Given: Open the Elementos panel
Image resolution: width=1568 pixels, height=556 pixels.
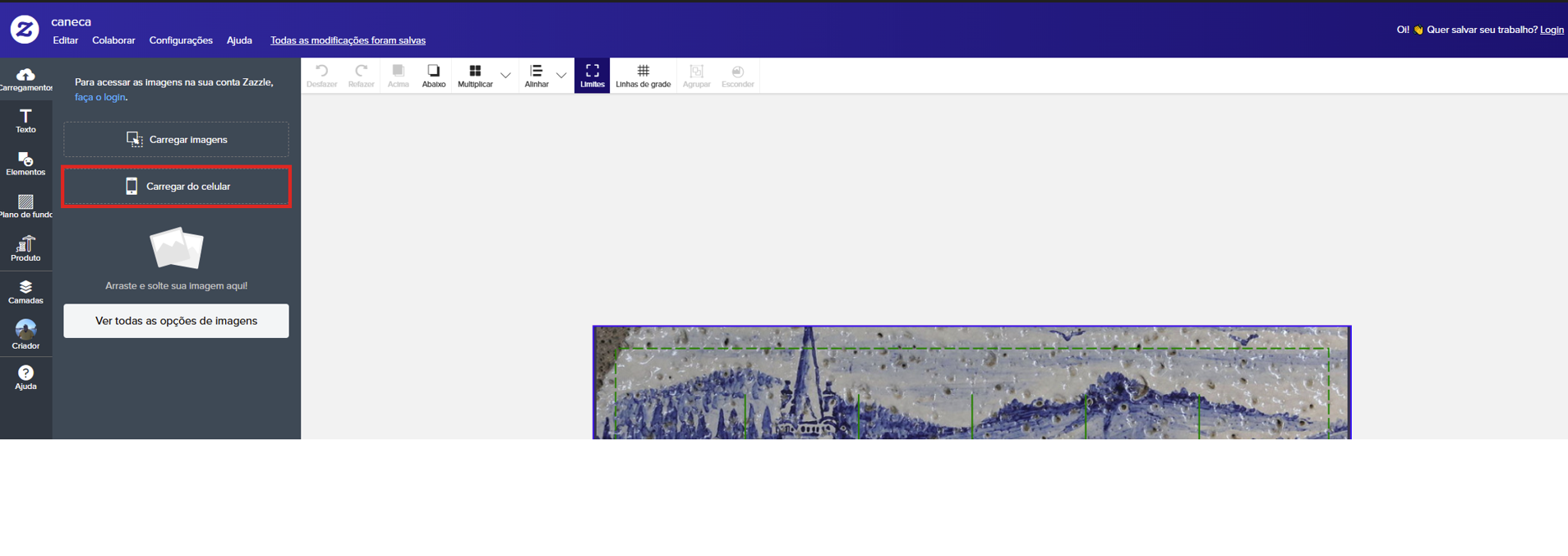Looking at the screenshot, I should [x=25, y=164].
